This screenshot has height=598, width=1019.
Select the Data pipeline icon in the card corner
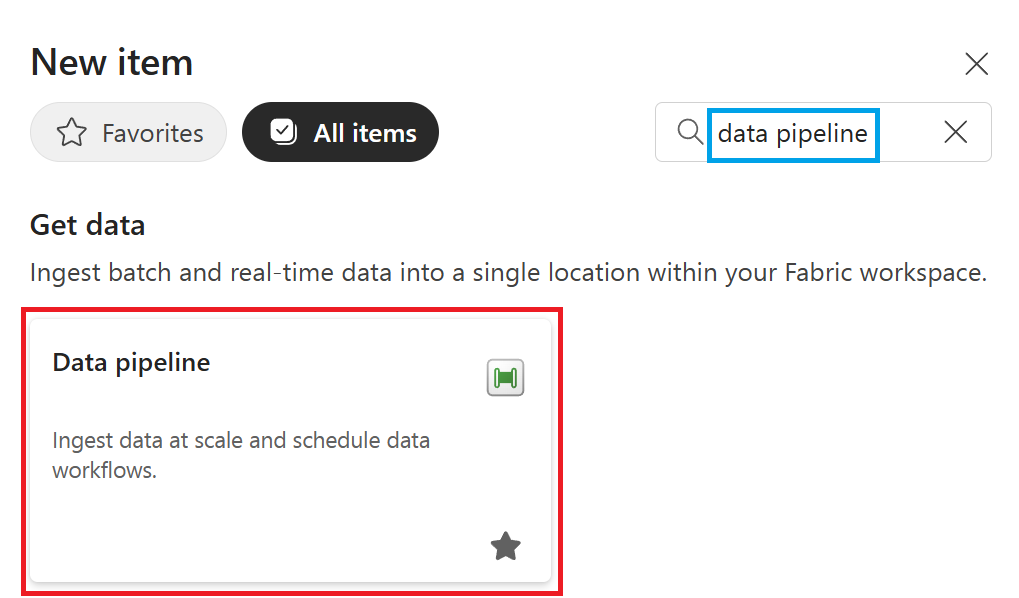(x=505, y=377)
